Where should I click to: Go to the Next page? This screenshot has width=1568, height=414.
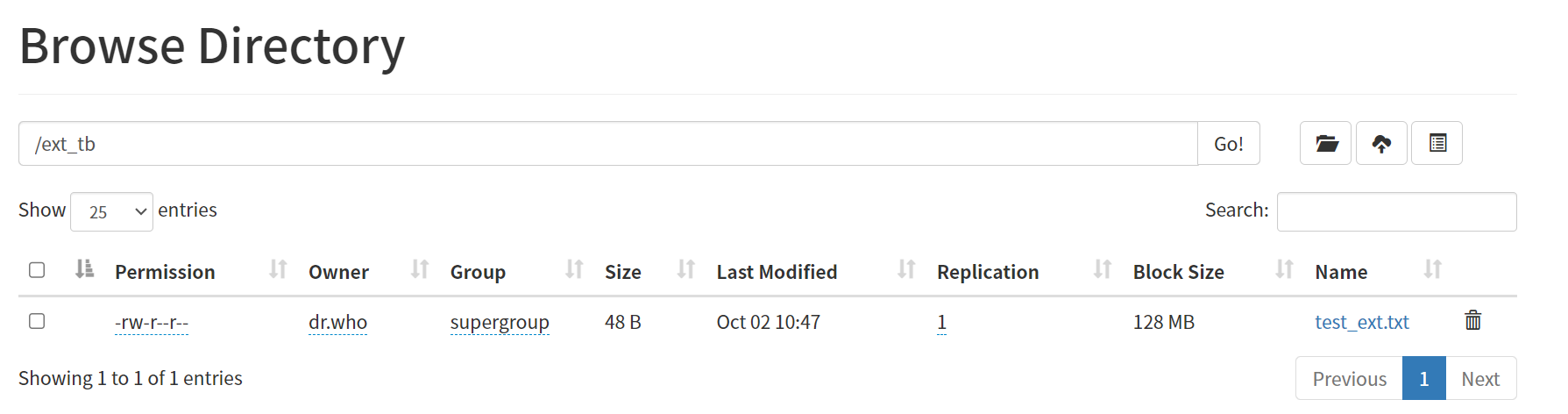(1480, 378)
